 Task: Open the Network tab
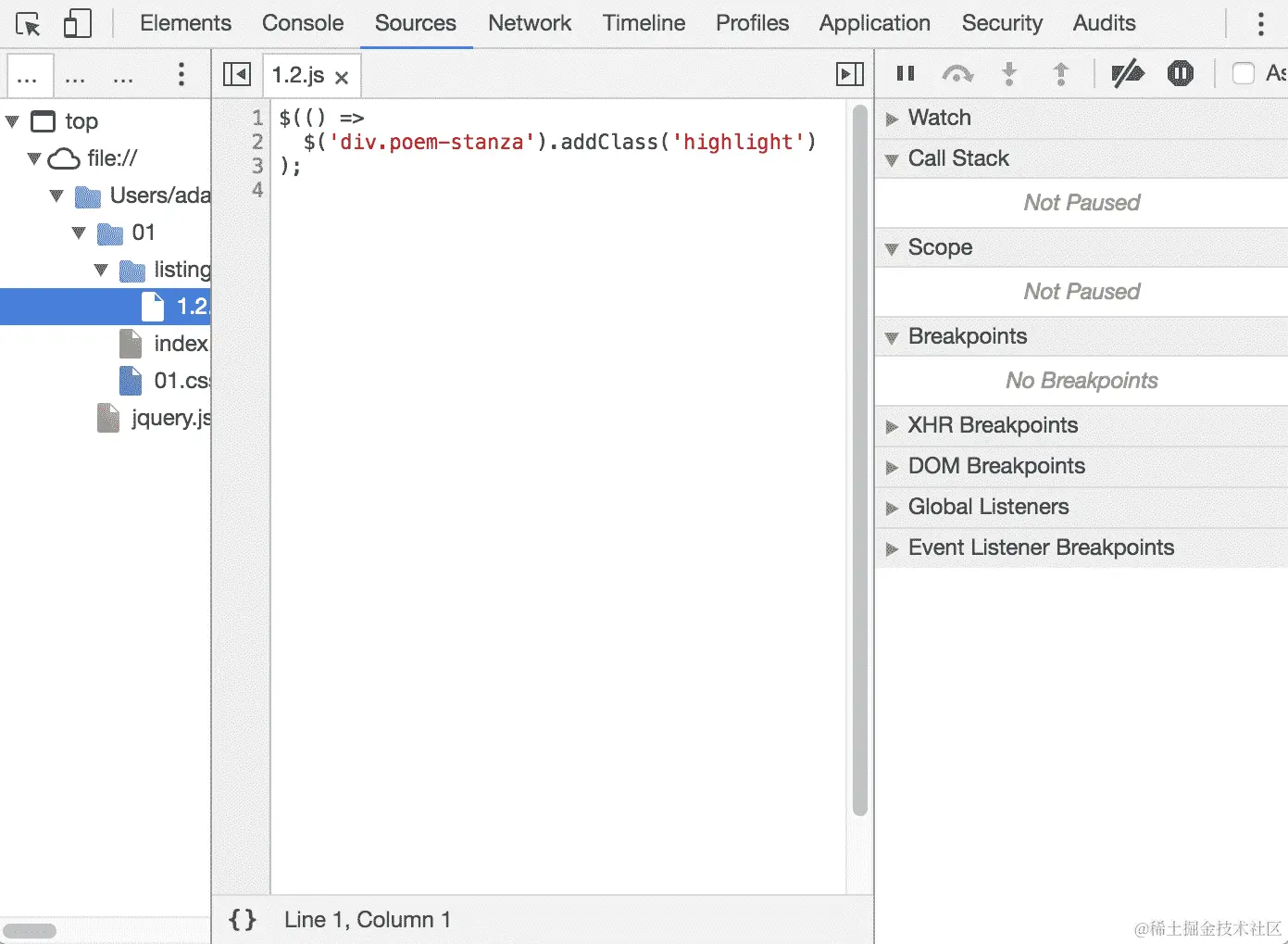click(530, 23)
